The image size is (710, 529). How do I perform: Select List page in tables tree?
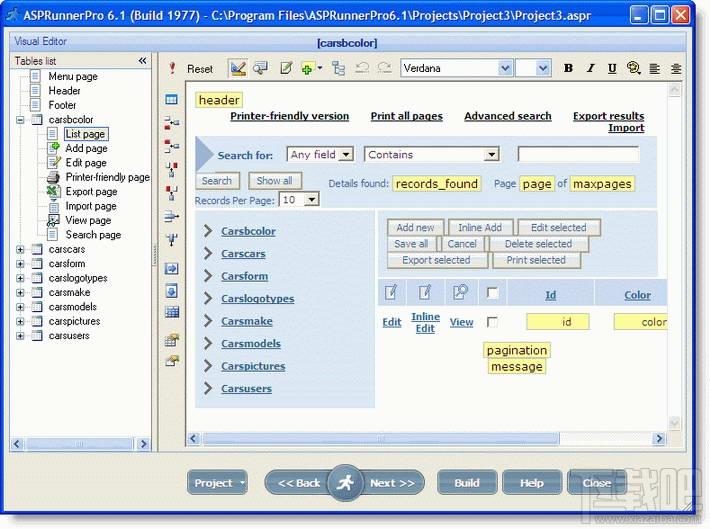click(x=85, y=134)
